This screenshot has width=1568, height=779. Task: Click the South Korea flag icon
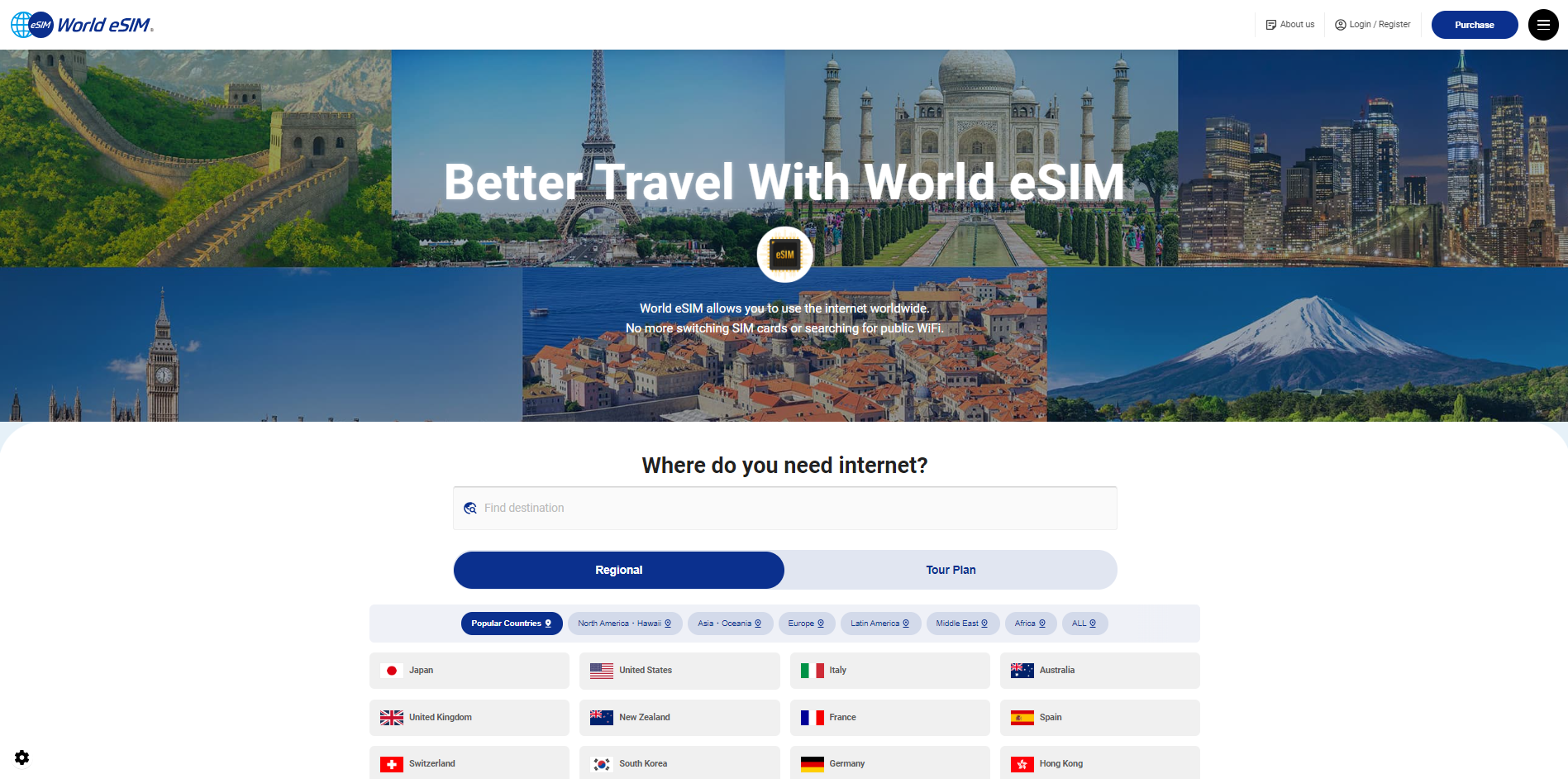(602, 764)
